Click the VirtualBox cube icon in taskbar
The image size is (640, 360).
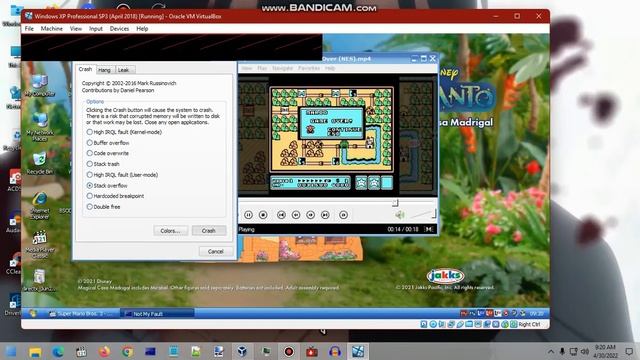[242, 351]
